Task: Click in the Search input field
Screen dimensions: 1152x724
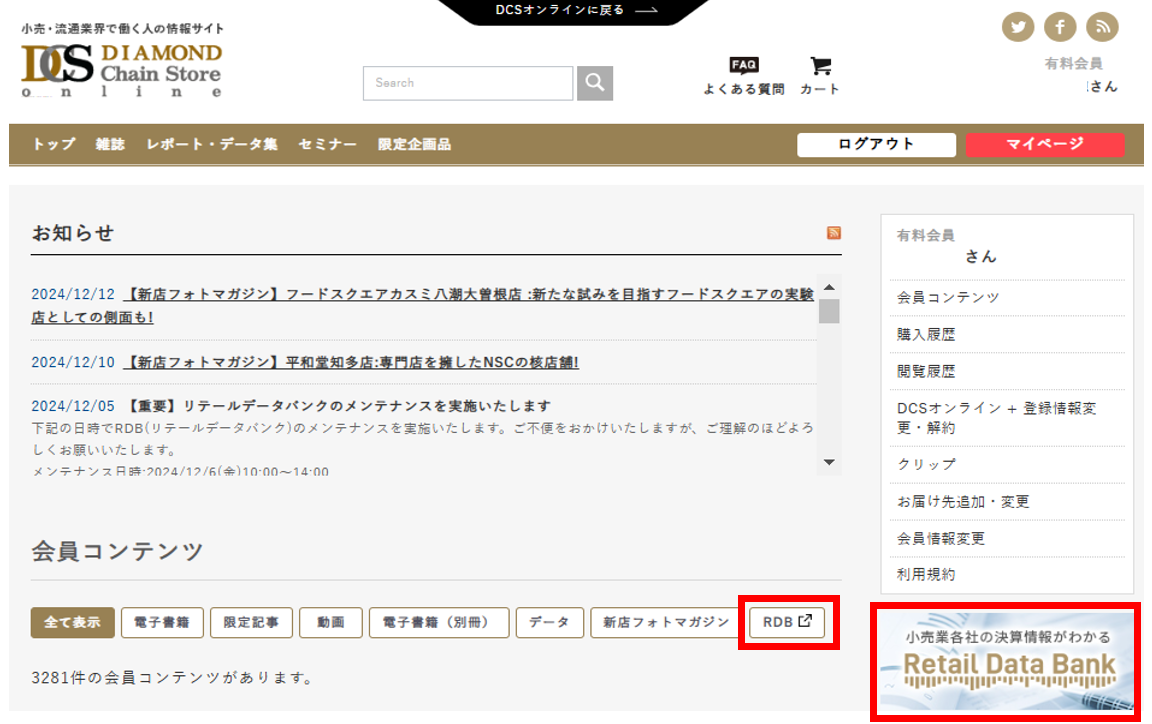Action: tap(468, 83)
